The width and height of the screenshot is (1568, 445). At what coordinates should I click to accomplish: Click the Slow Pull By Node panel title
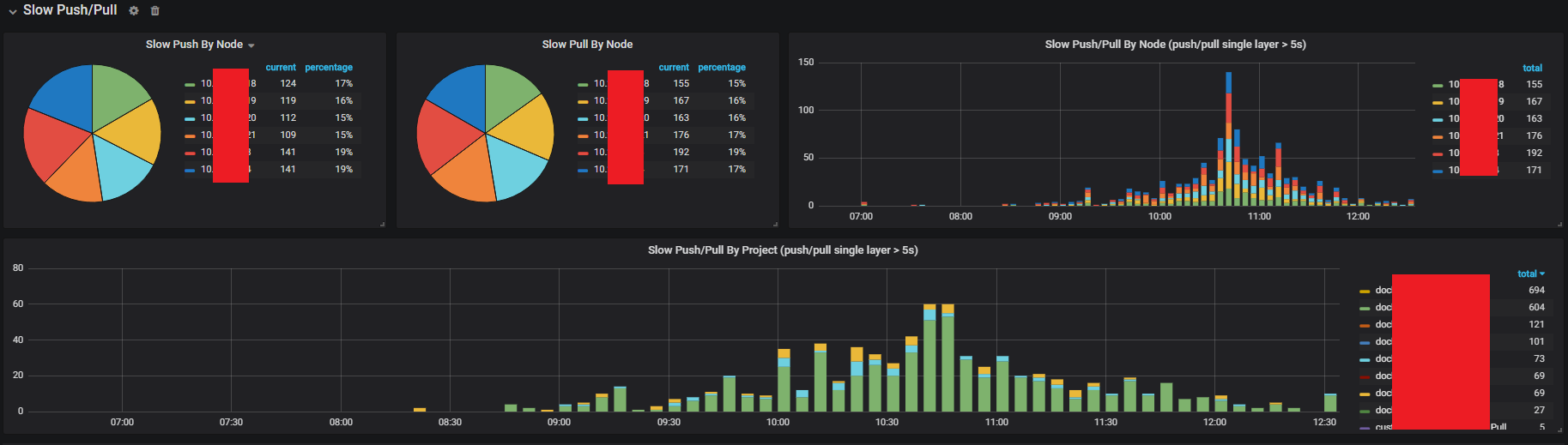point(587,45)
